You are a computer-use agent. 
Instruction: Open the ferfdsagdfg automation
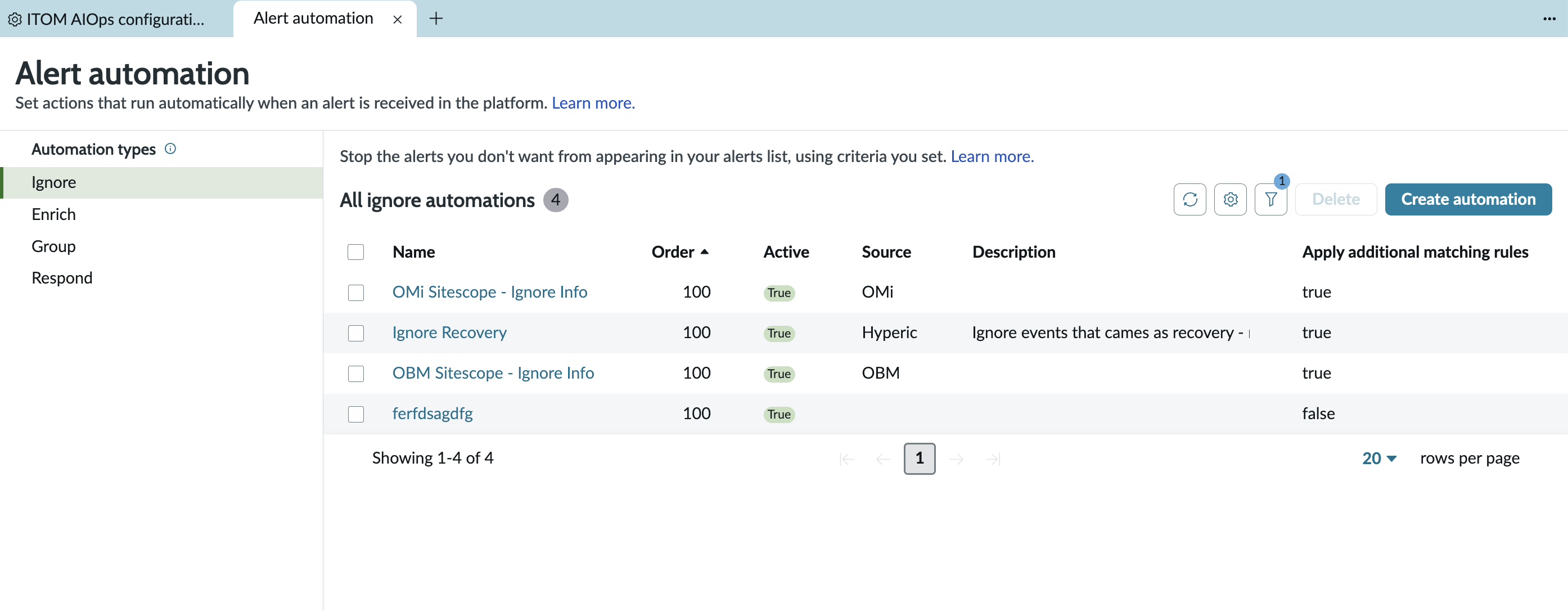(432, 414)
